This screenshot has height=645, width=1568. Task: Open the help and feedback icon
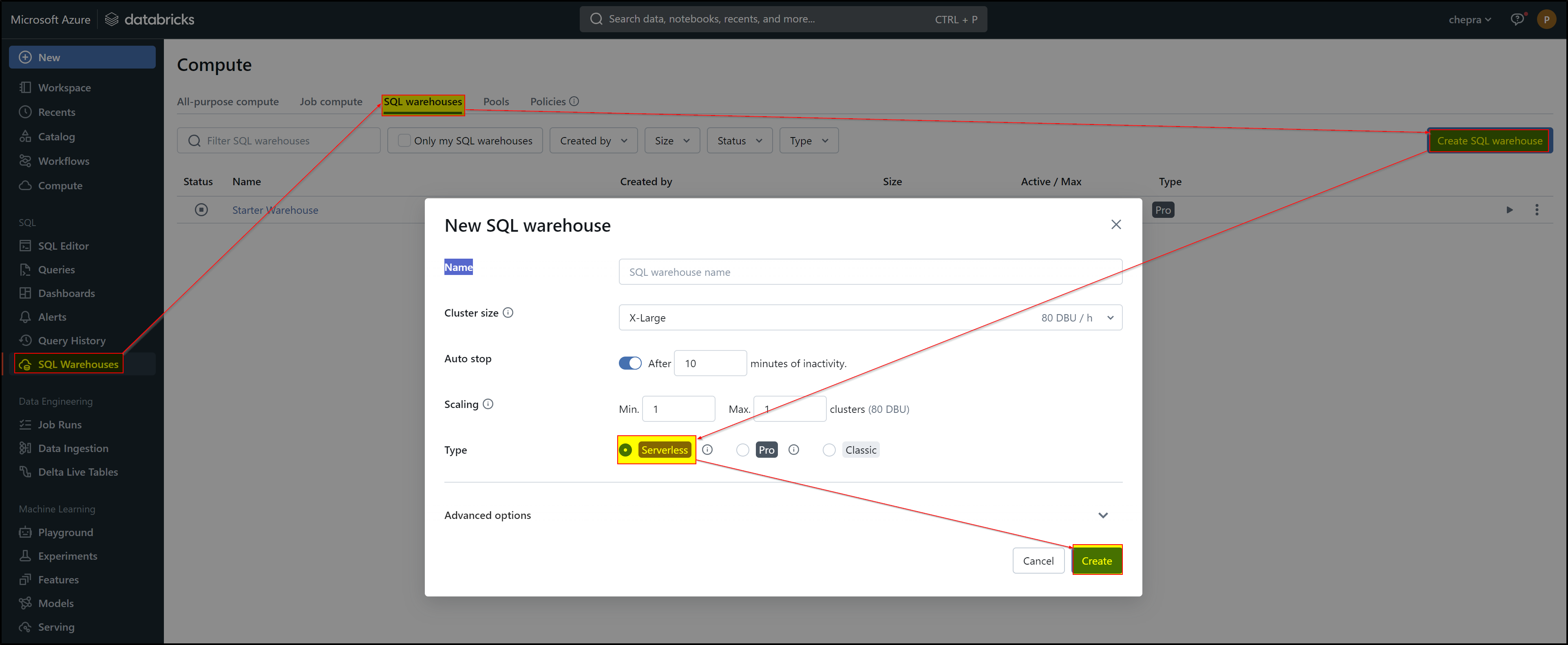coord(1517,19)
